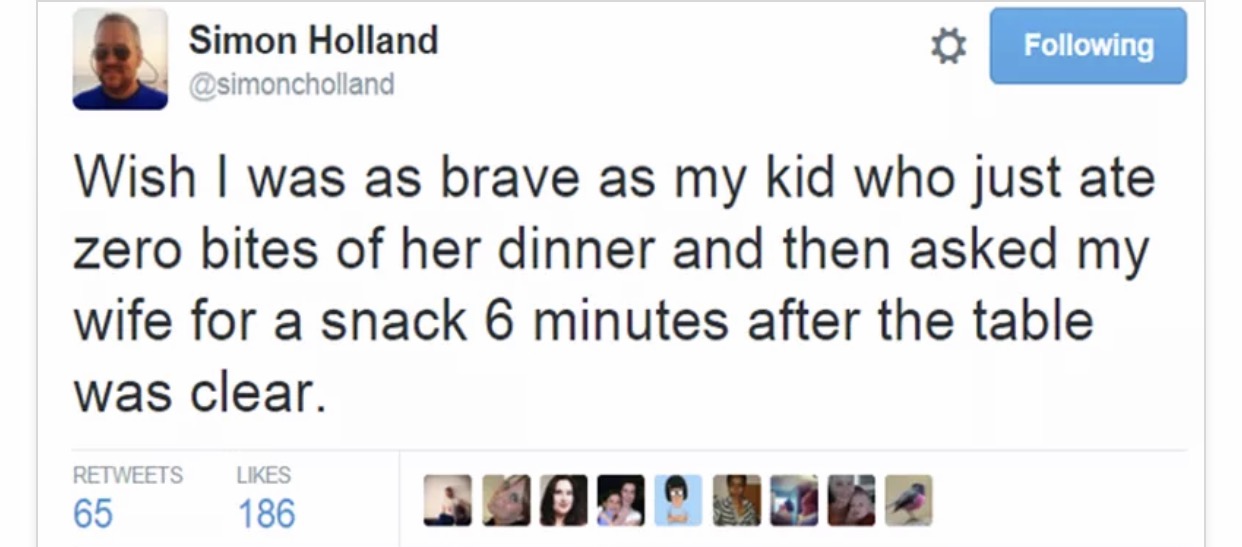The image size is (1242, 547).
Task: Click the tilted blonde woman avatar
Action: 506,500
